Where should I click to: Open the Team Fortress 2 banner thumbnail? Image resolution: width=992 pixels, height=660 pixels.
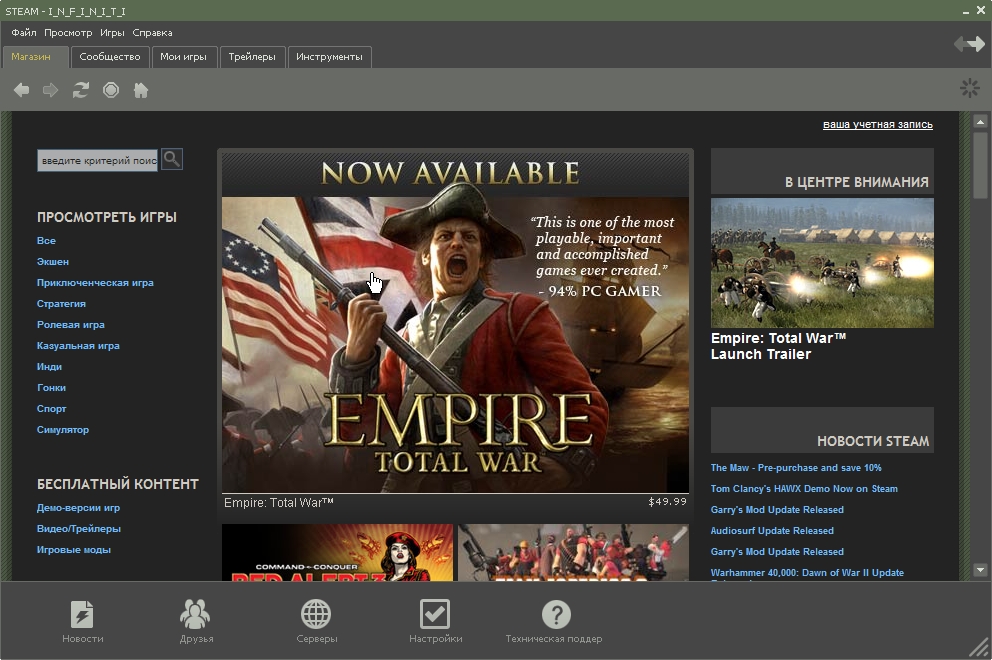click(x=573, y=552)
